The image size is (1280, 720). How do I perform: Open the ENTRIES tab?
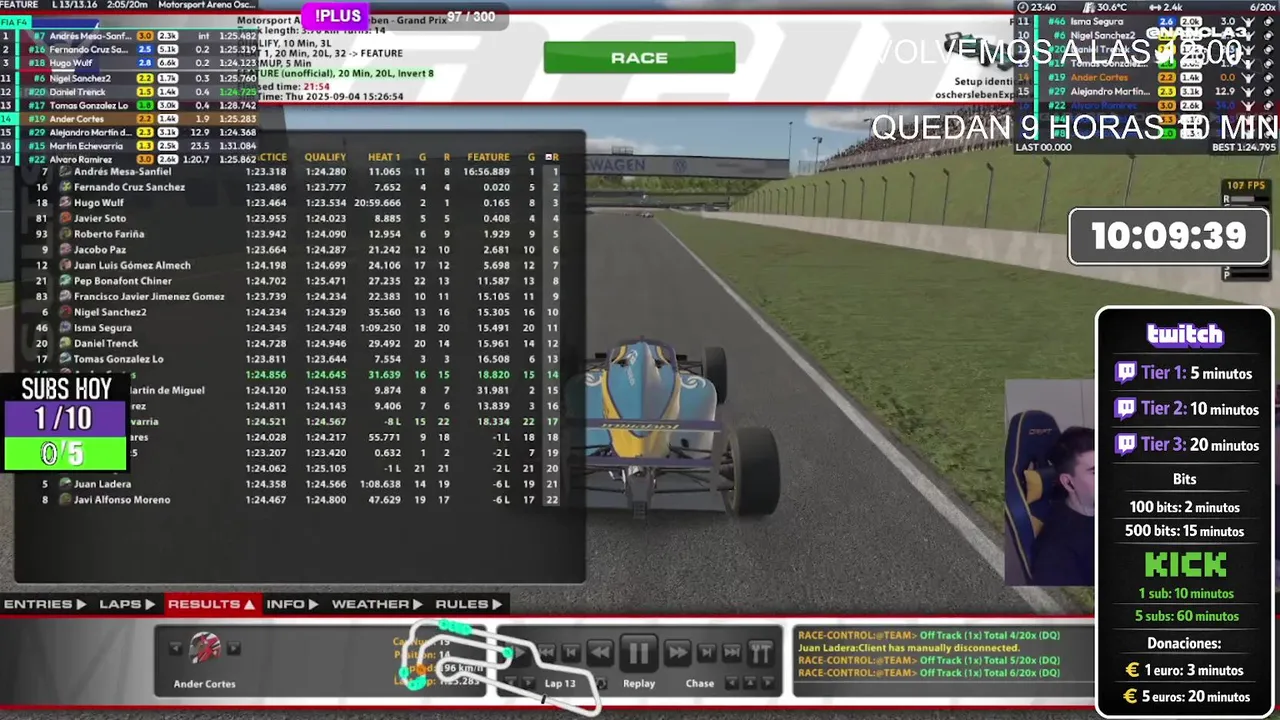[x=44, y=604]
